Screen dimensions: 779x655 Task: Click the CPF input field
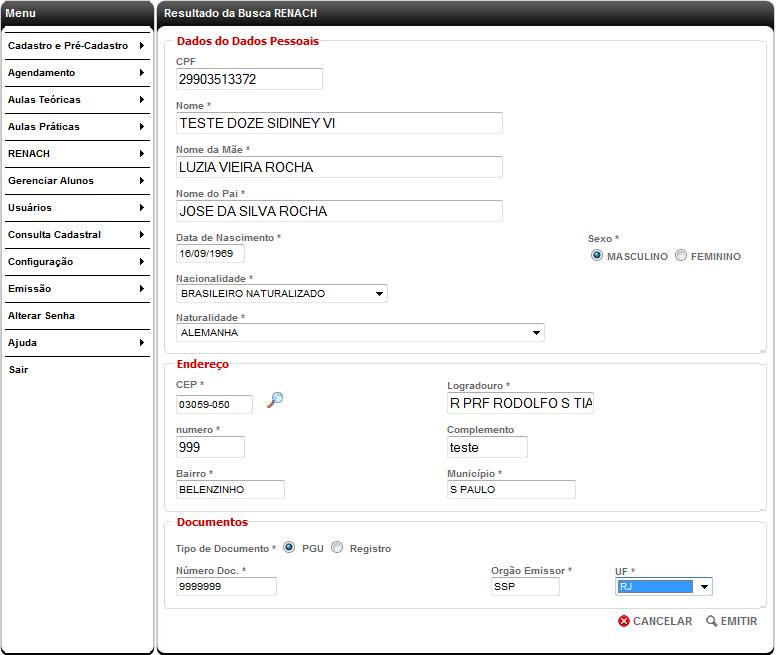(249, 79)
